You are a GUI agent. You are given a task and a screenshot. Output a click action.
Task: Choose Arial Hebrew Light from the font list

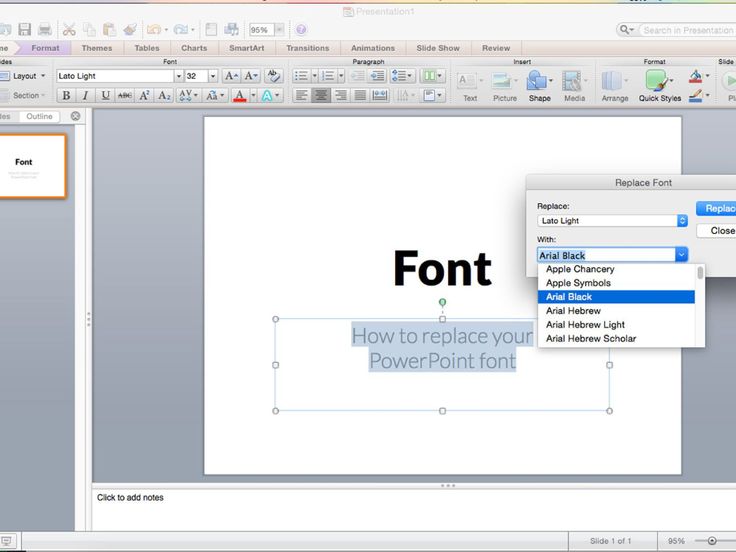click(585, 325)
